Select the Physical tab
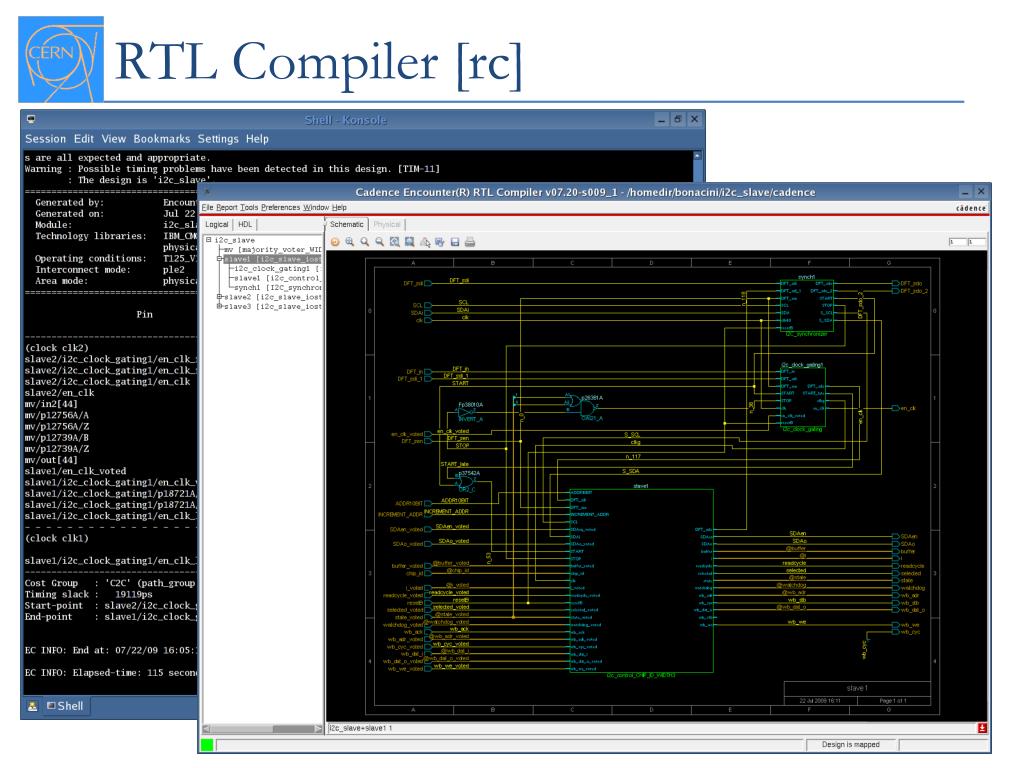1024x768 pixels. (387, 225)
